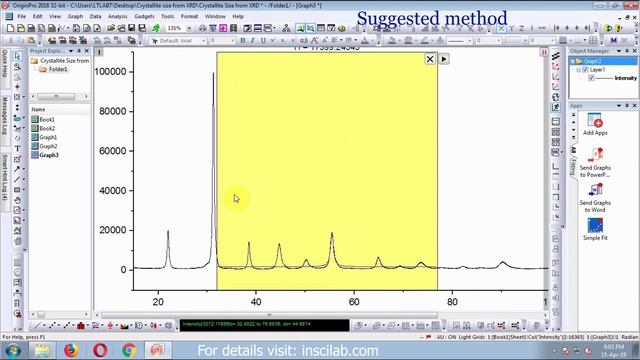The image size is (640, 360).
Task: Click the Messages Log side tab
Action: coord(4,116)
